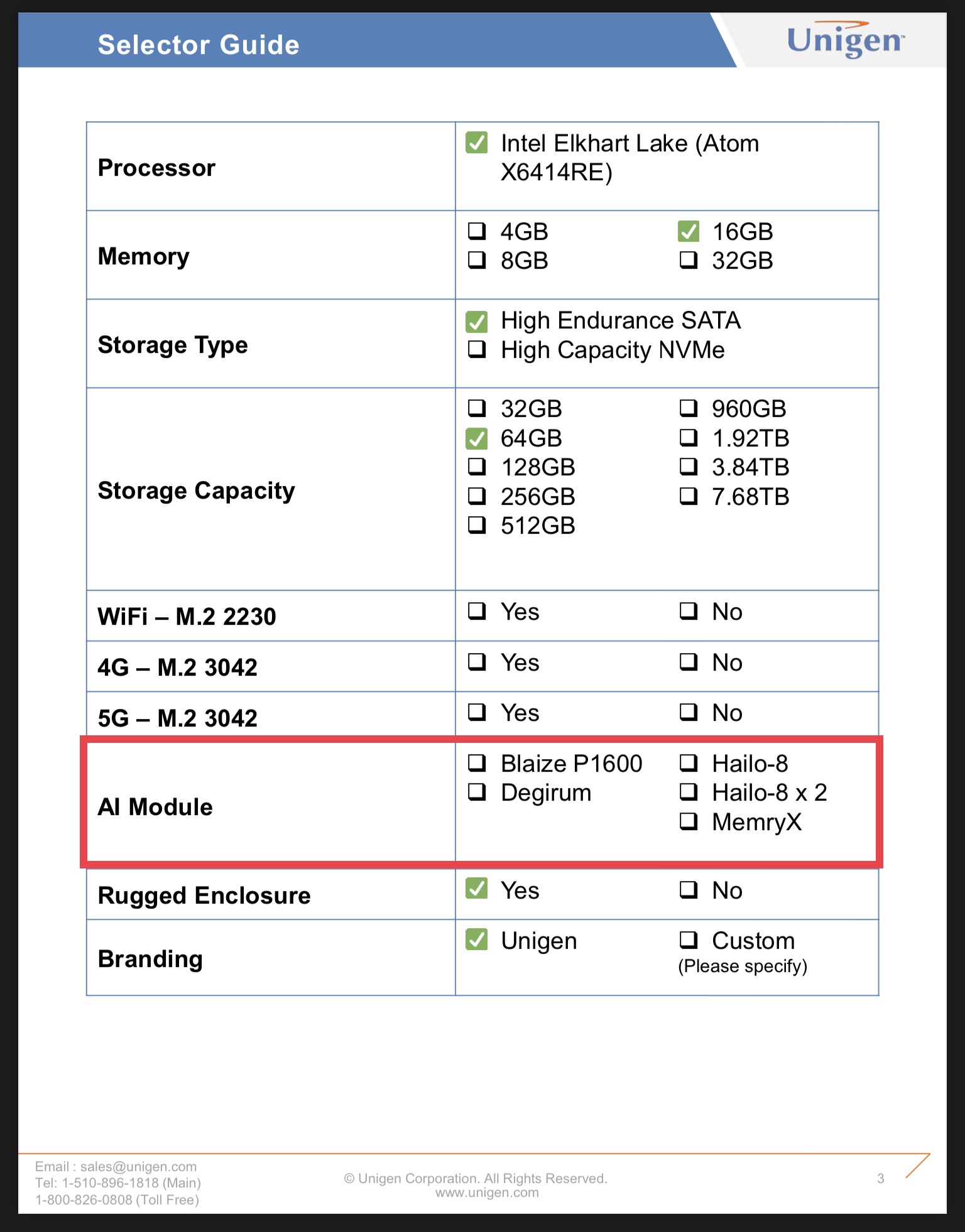
Task: Select the Custom branding checkbox
Action: tap(689, 941)
